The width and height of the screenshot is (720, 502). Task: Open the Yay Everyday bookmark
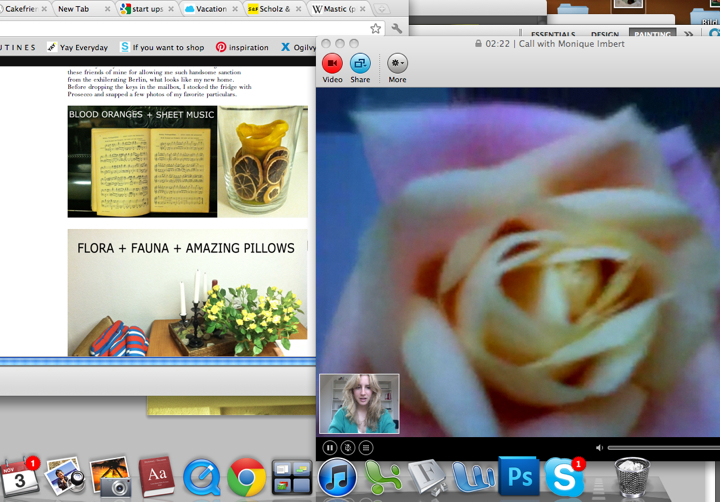78,47
